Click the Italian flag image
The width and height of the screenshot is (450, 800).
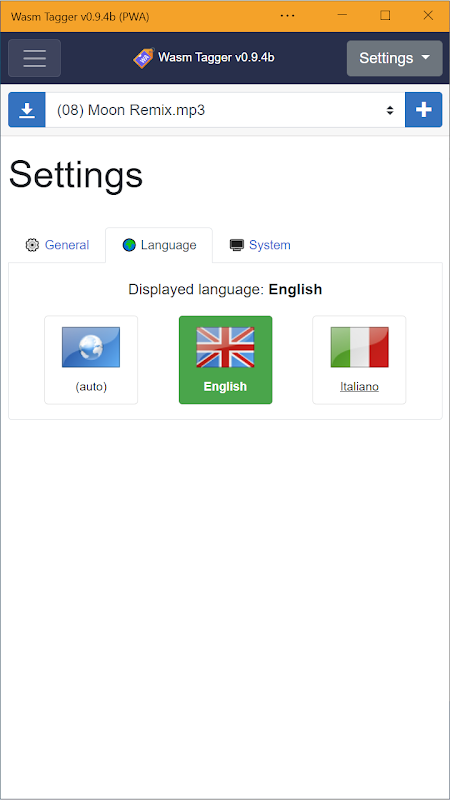(359, 347)
